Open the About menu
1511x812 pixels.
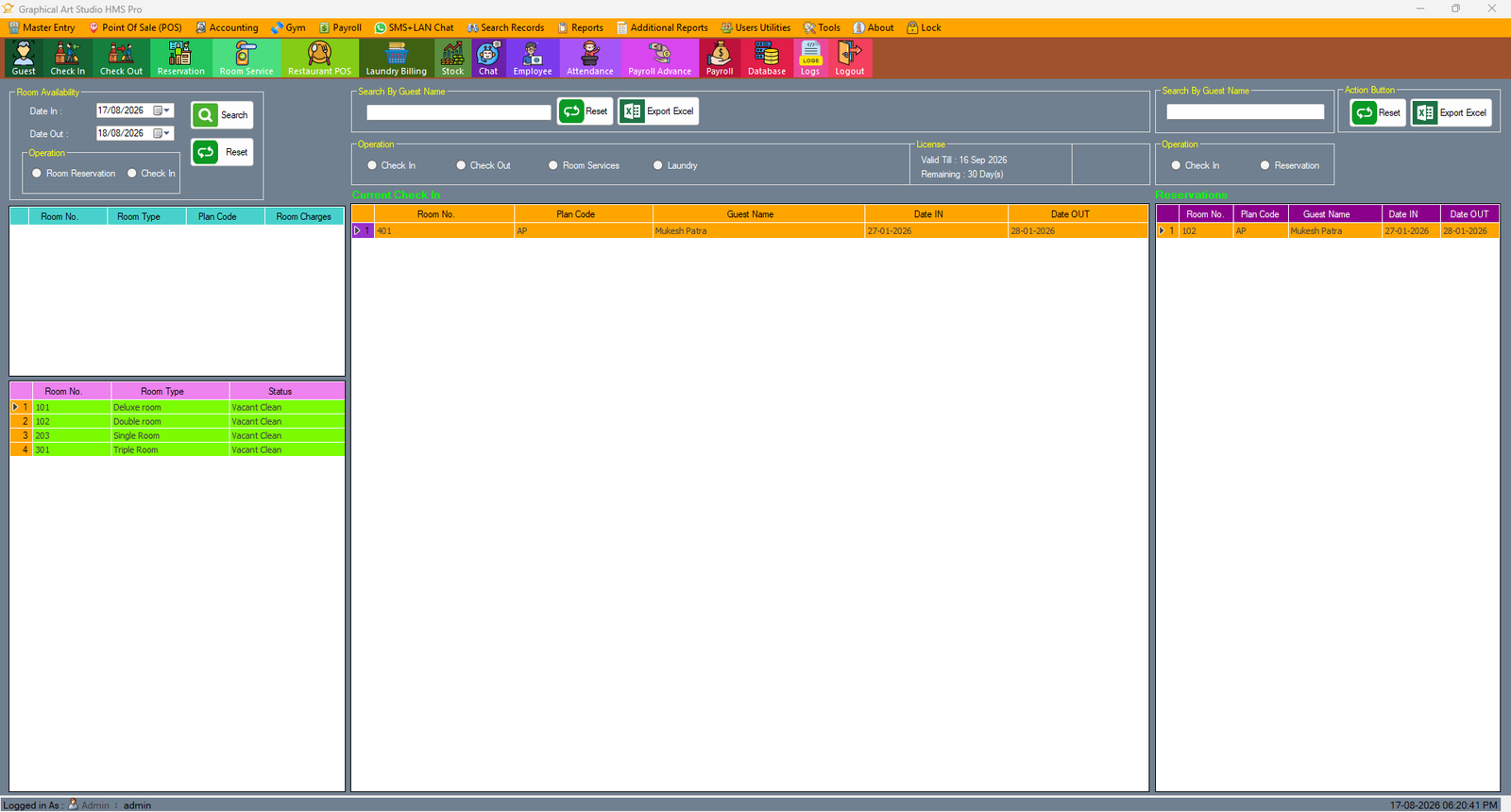[874, 27]
